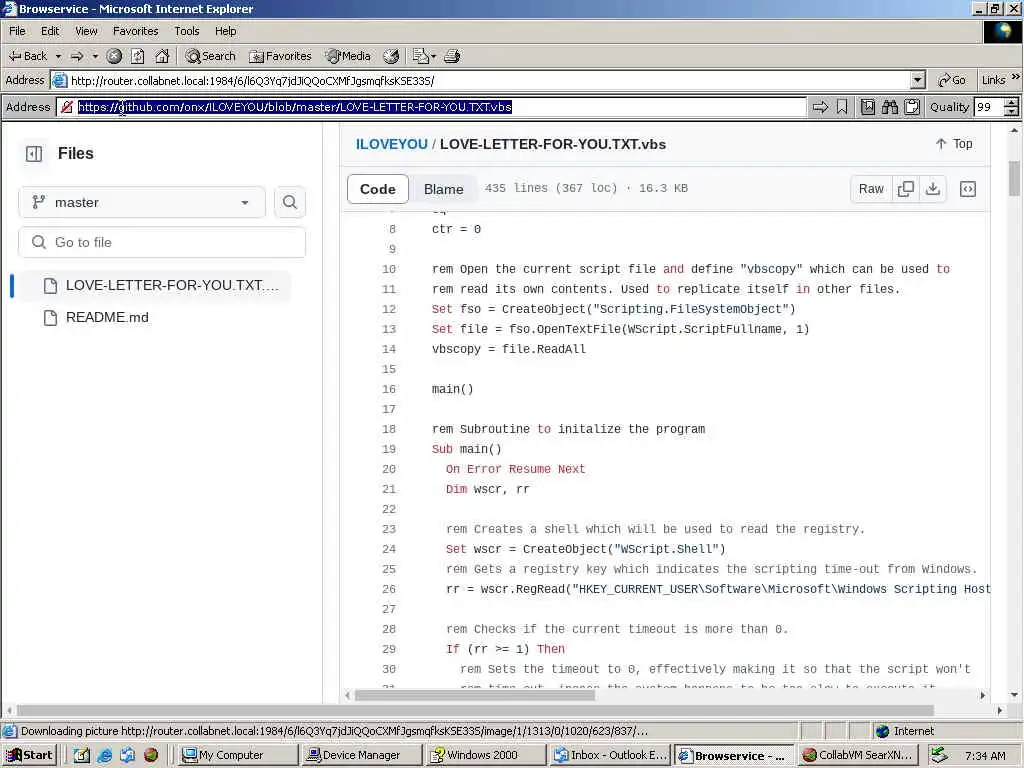
Task: Open the History icon in toolbar
Action: click(391, 56)
